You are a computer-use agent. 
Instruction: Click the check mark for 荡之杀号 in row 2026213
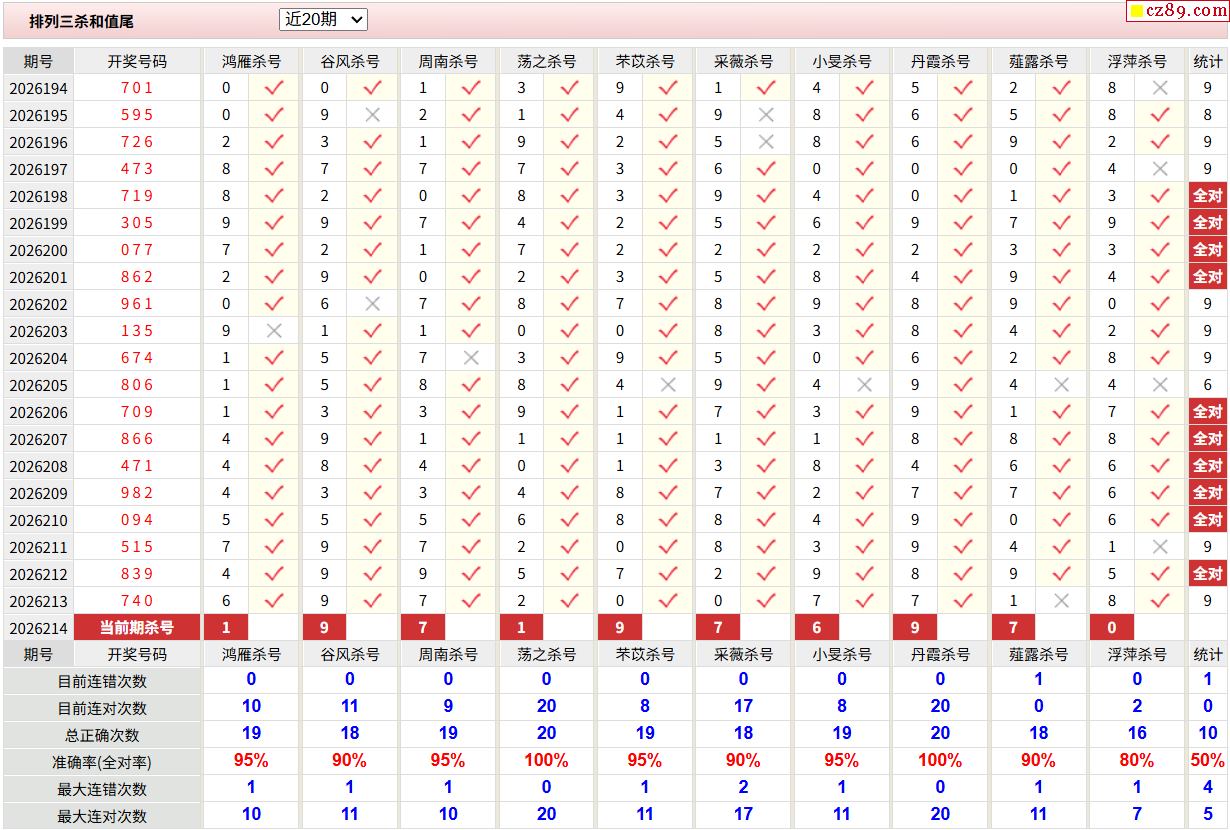[x=570, y=601]
